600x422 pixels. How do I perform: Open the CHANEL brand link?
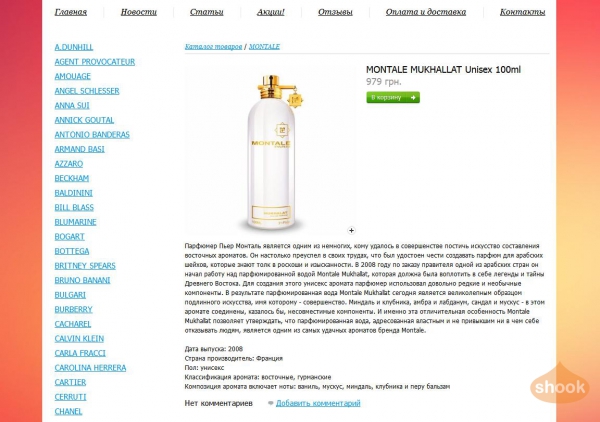pos(68,411)
